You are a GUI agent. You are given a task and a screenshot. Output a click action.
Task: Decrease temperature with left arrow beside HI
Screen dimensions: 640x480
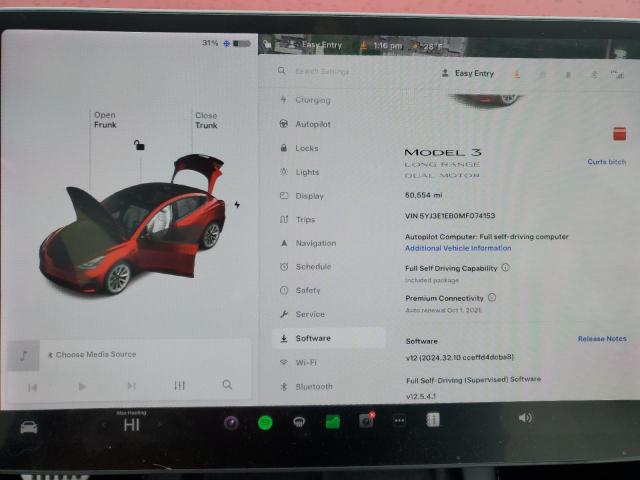click(x=104, y=425)
